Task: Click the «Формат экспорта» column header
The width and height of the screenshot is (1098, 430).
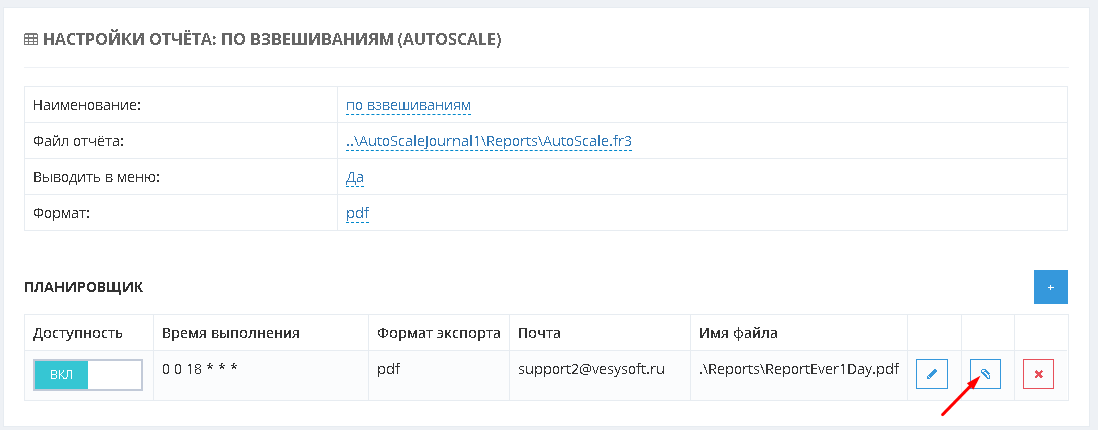Action: (438, 333)
